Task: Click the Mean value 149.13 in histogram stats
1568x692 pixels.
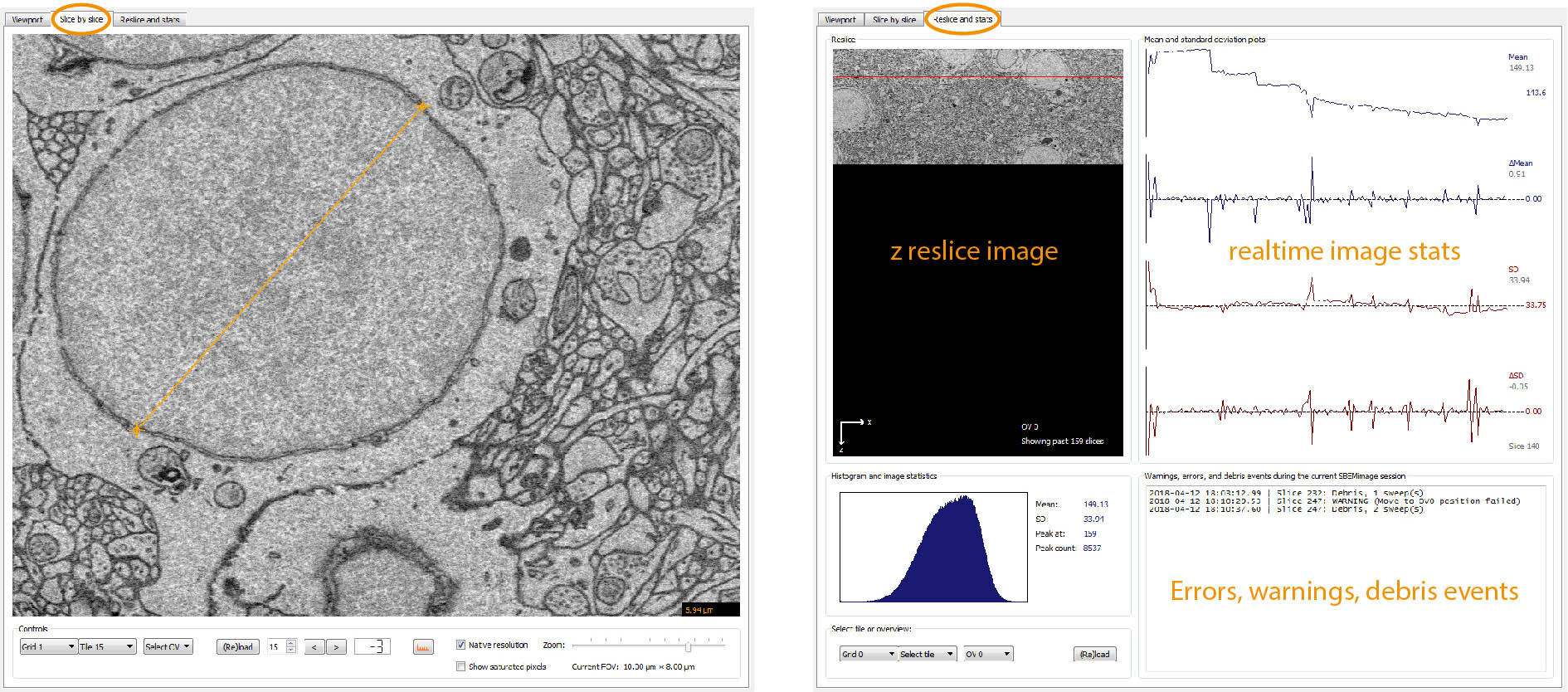Action: click(1095, 504)
